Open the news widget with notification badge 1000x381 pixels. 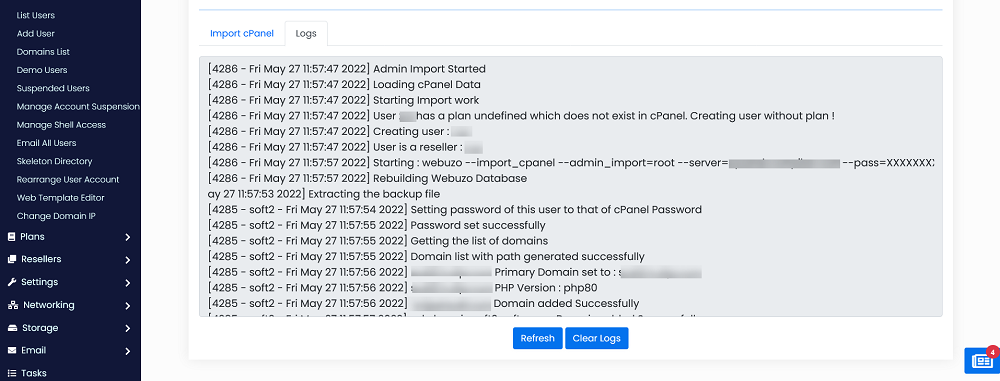[x=981, y=360]
